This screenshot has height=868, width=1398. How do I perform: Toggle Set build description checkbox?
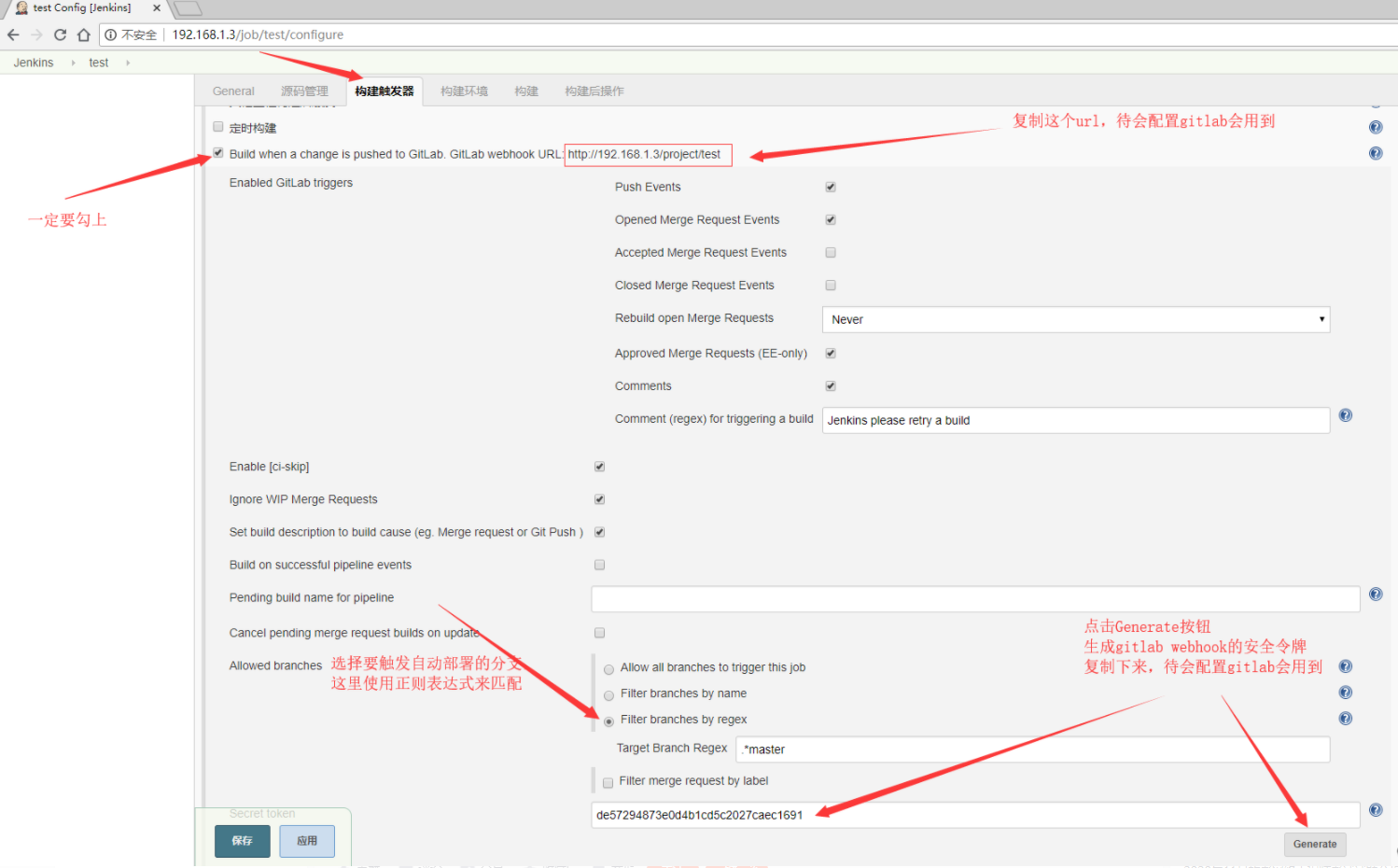(x=600, y=532)
